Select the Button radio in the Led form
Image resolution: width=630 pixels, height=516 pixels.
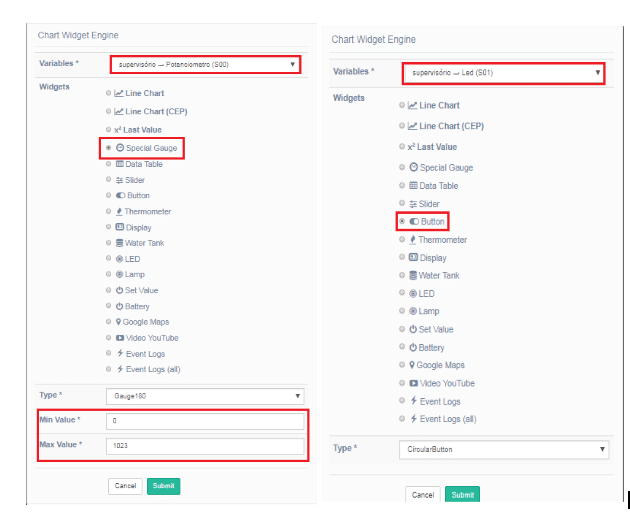click(x=402, y=221)
